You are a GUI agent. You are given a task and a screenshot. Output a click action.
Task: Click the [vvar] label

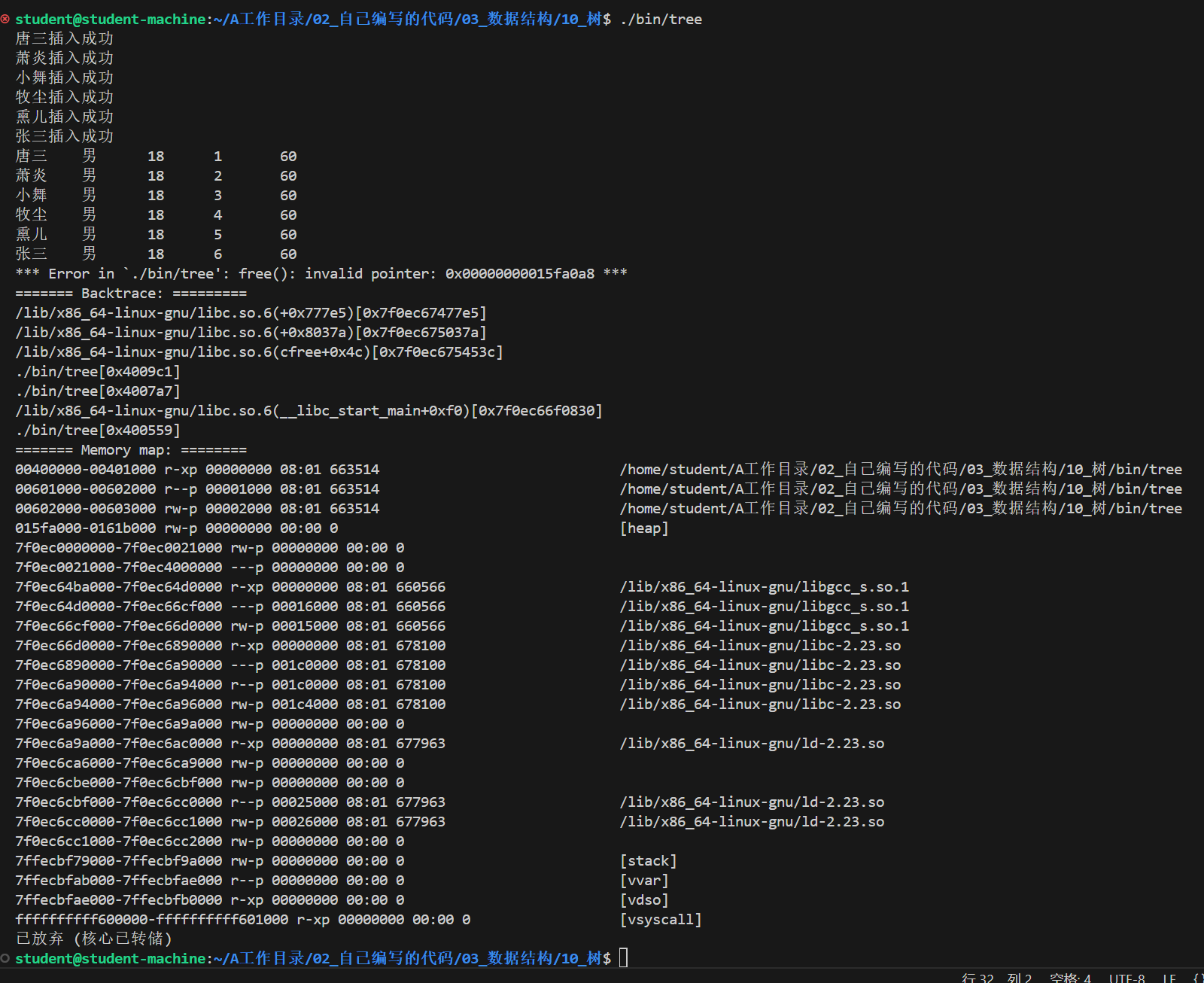[645, 880]
